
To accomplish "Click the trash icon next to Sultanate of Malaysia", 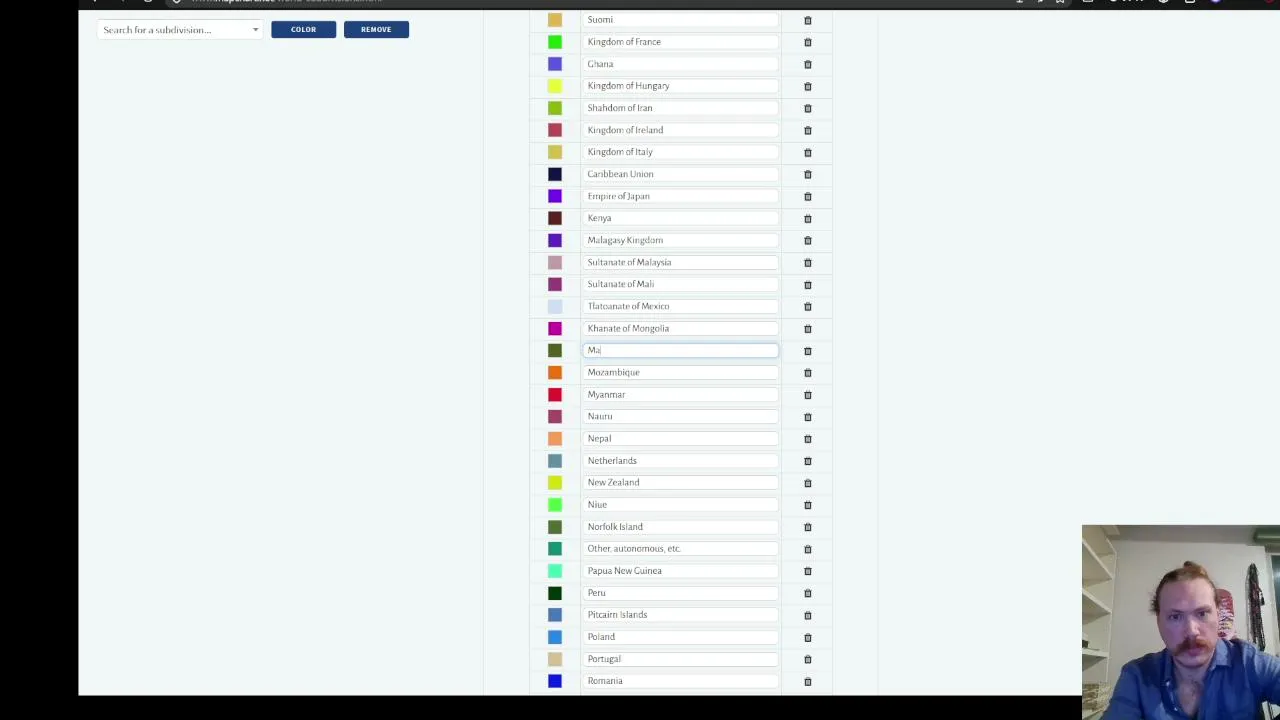I will [x=808, y=262].
